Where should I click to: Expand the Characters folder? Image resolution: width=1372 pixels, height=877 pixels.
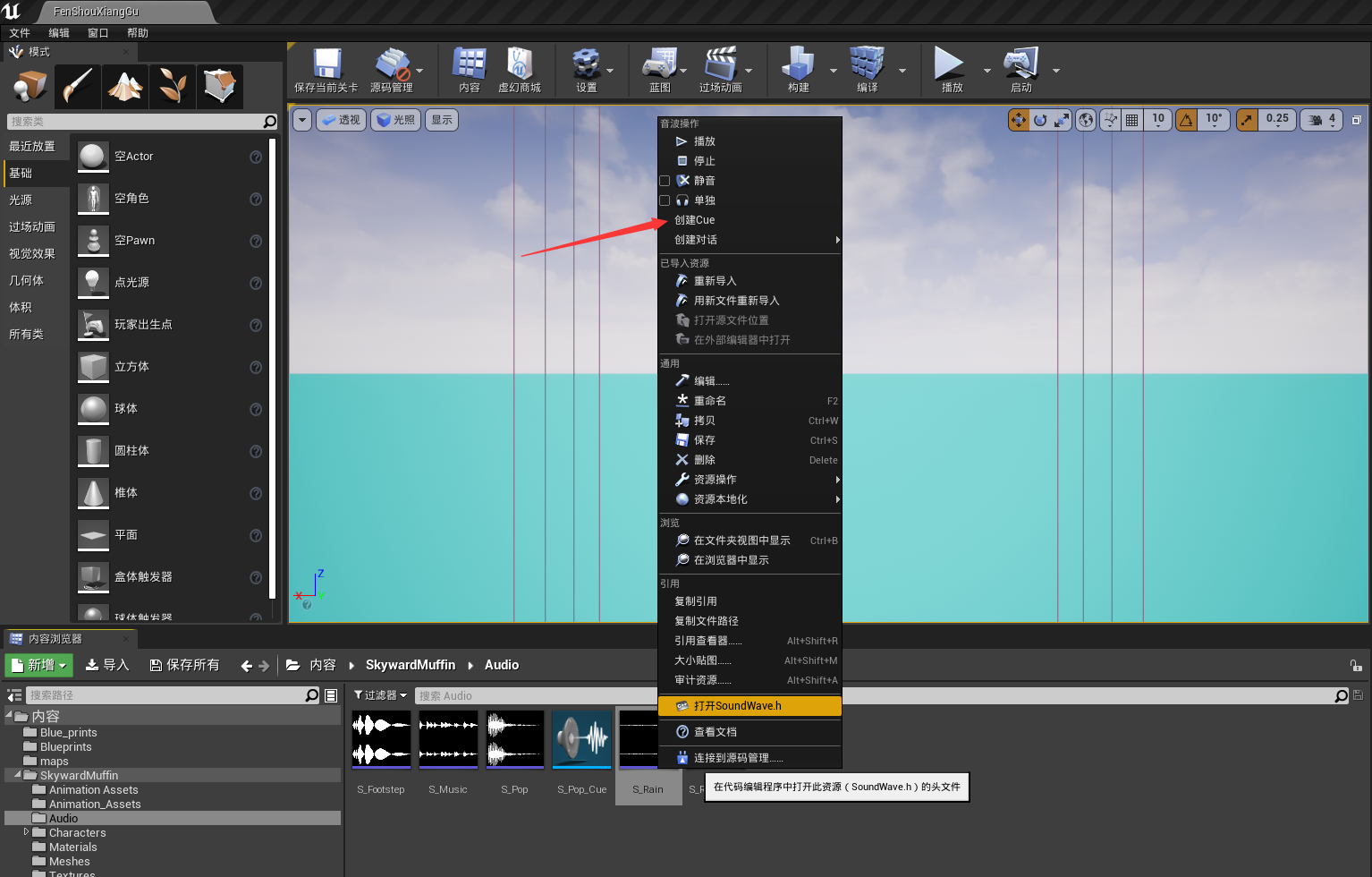[26, 832]
